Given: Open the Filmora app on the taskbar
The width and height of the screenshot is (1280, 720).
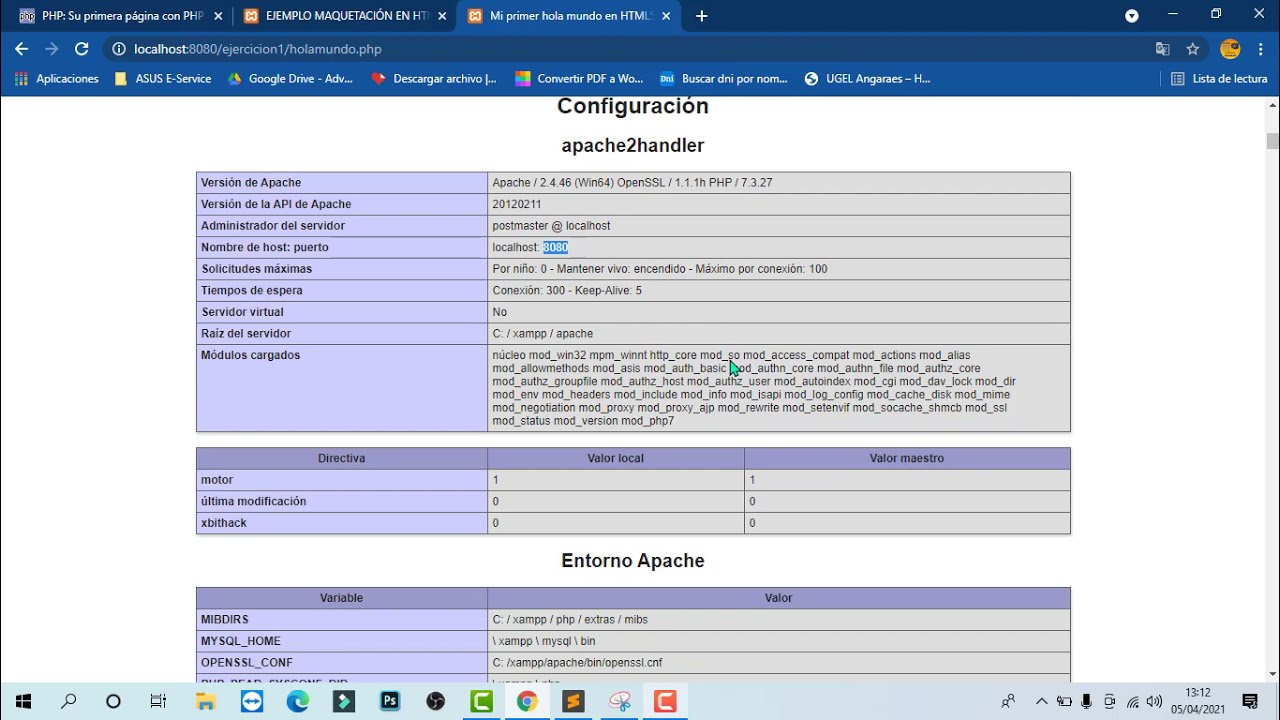Looking at the screenshot, I should tap(343, 701).
